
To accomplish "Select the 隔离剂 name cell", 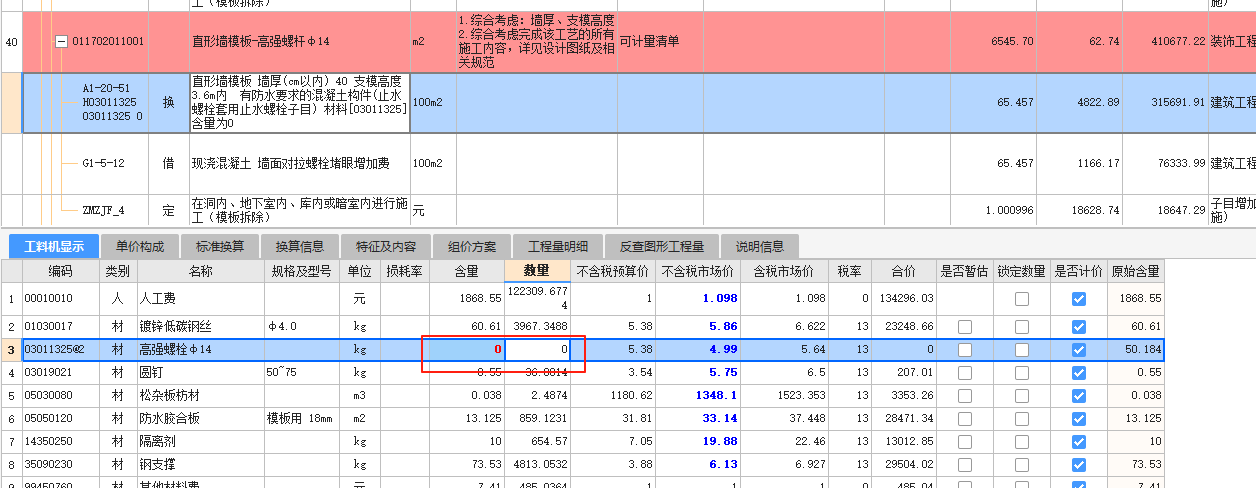I will [x=199, y=441].
